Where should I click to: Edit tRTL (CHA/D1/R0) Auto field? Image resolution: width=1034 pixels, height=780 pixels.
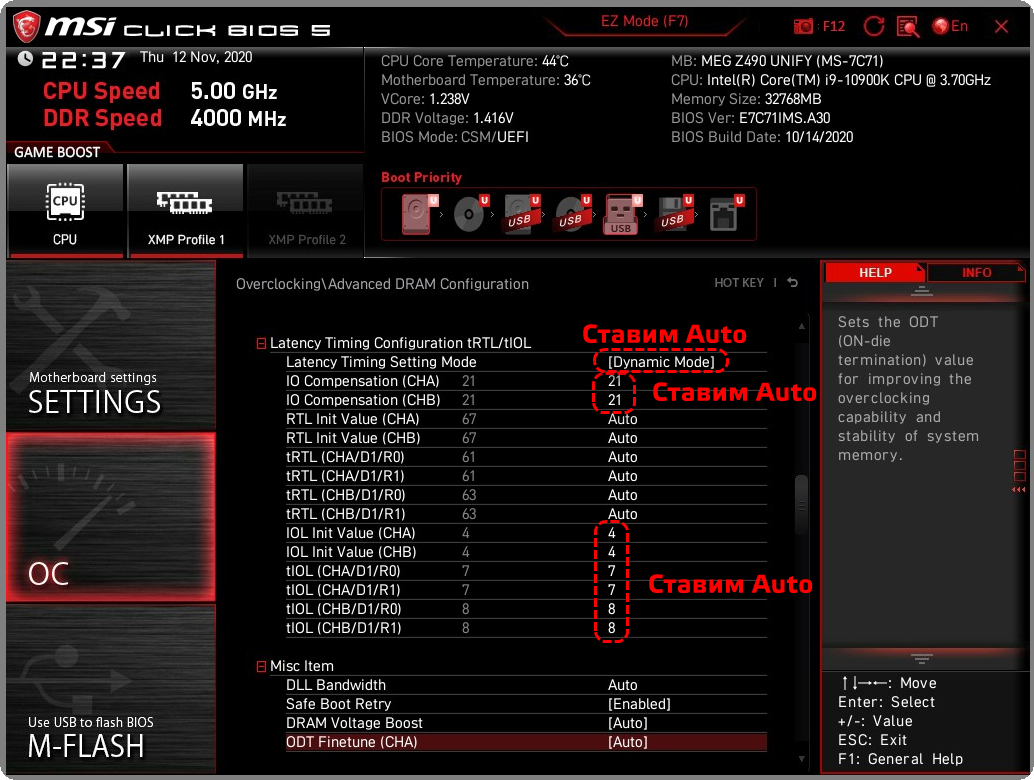tap(623, 457)
